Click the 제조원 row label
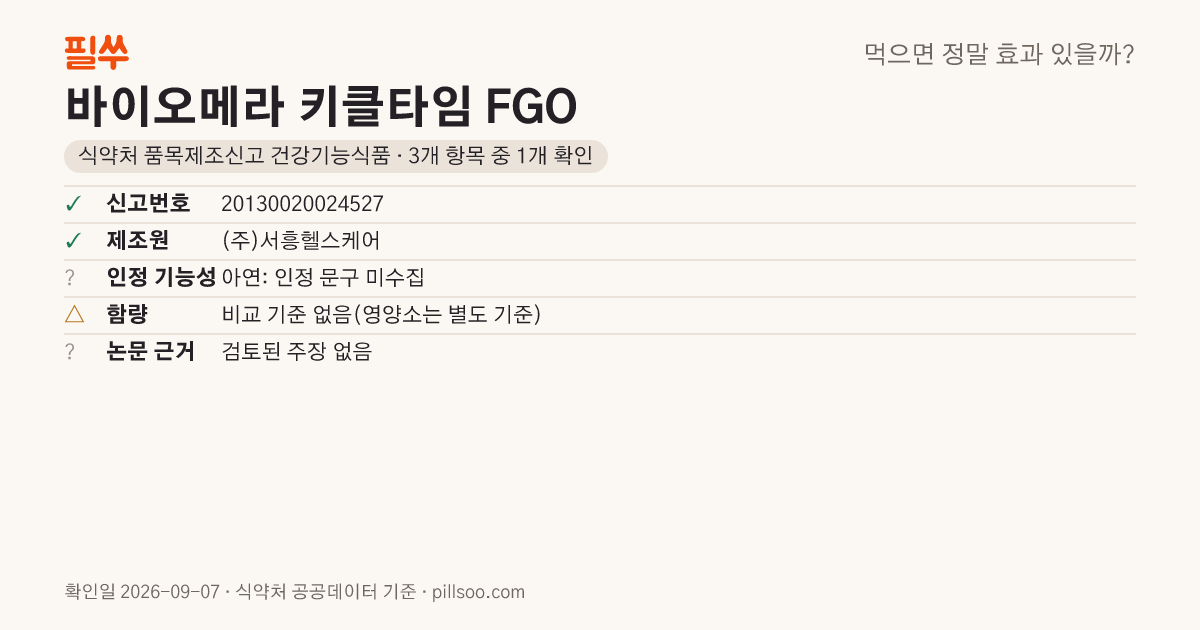 (137, 241)
